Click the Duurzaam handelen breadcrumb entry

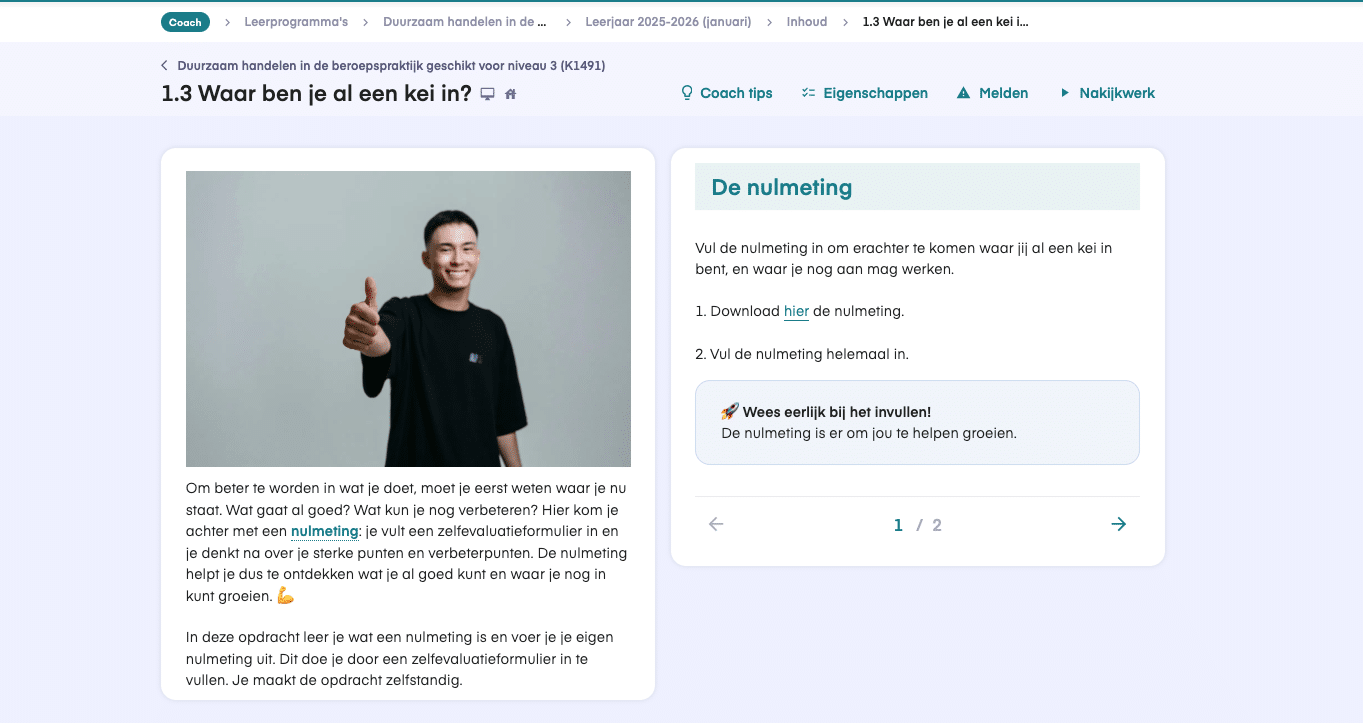464,21
